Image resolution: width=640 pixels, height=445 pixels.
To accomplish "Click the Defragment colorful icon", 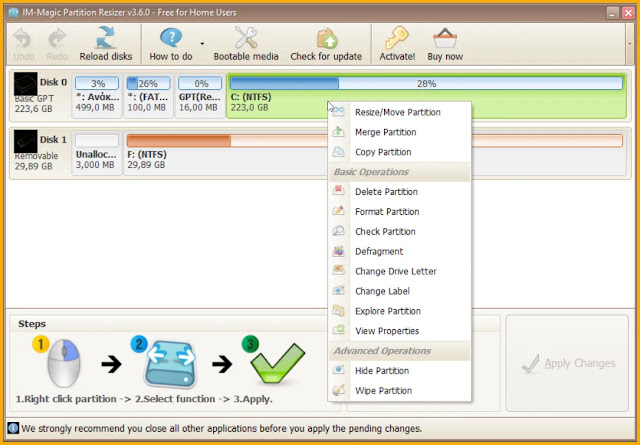I will pos(338,251).
